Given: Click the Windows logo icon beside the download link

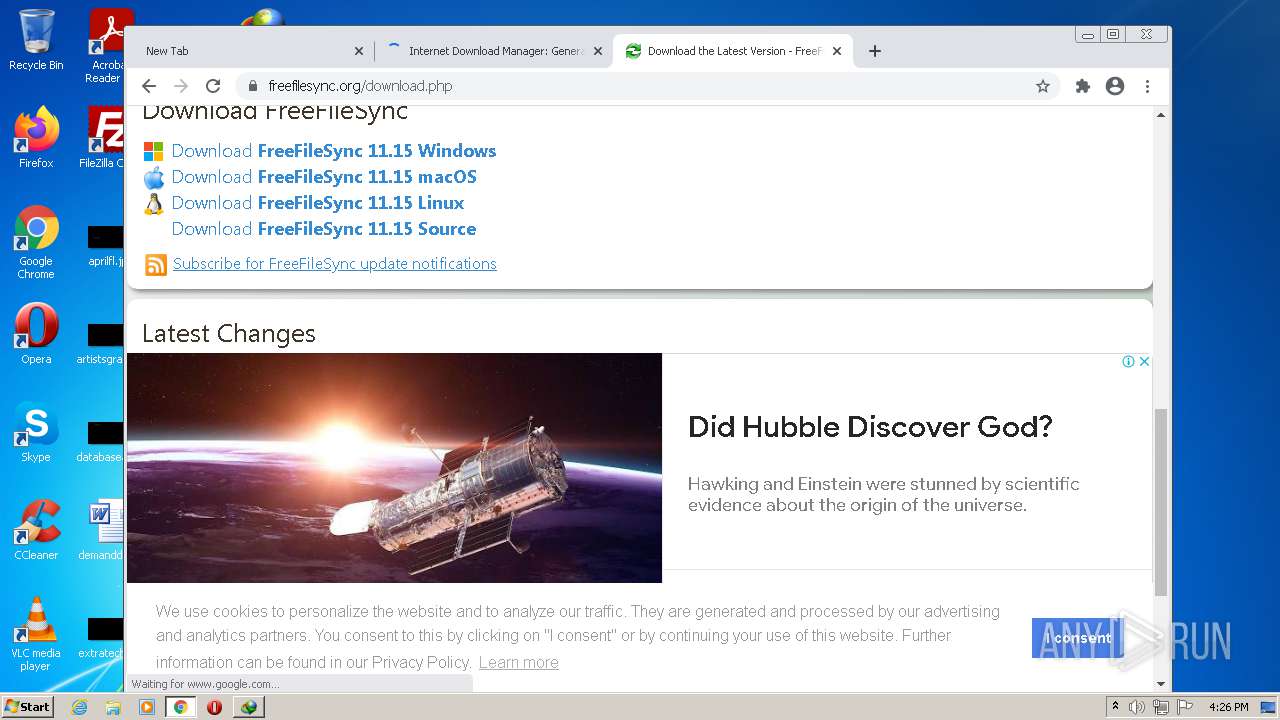Looking at the screenshot, I should [x=153, y=152].
